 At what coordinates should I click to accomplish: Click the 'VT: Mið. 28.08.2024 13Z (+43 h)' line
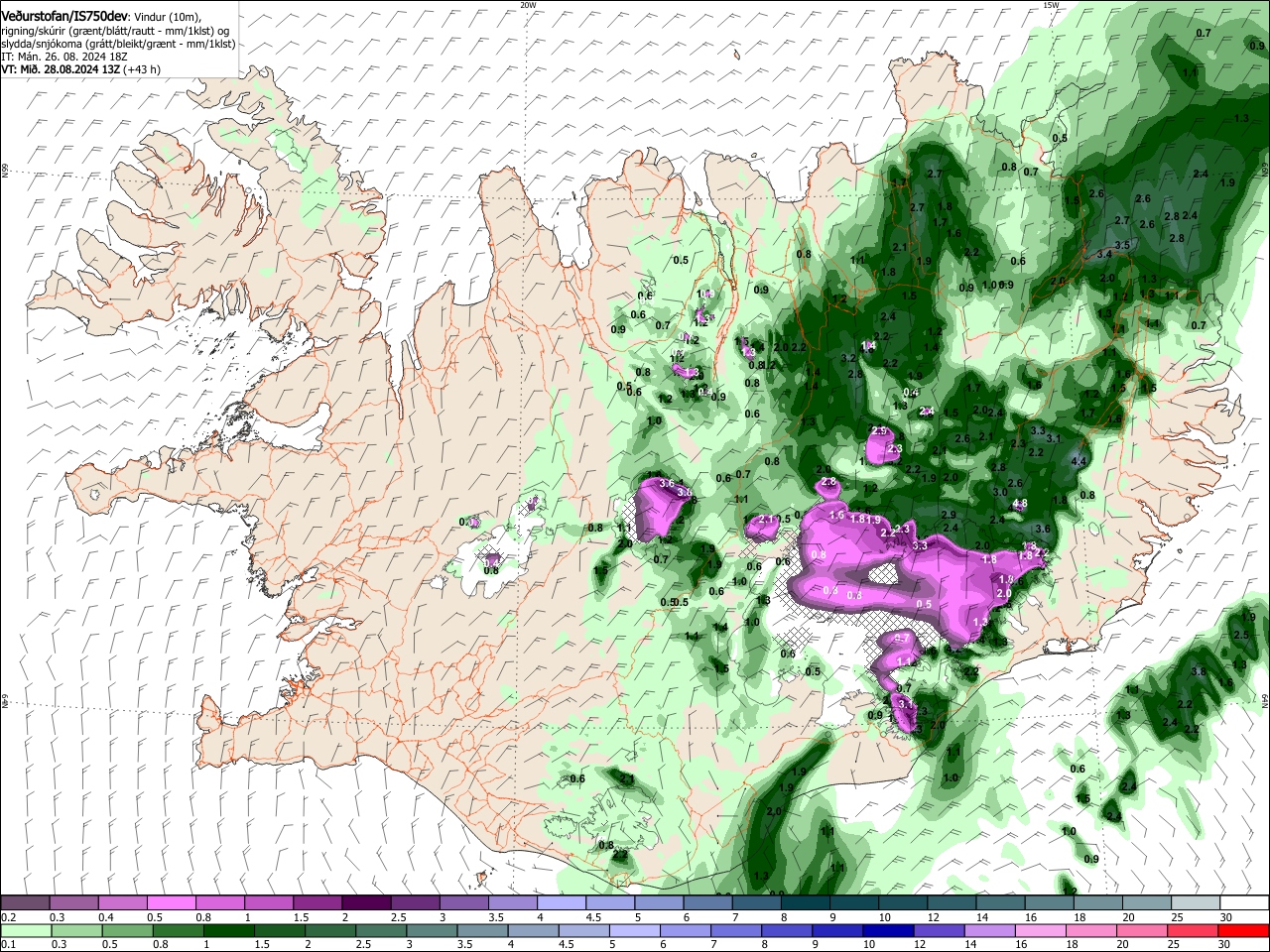pos(80,69)
